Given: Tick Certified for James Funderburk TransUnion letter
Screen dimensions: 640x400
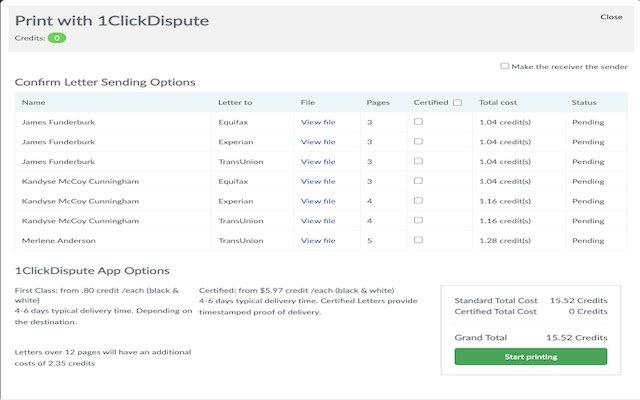Looking at the screenshot, I should [x=418, y=161].
